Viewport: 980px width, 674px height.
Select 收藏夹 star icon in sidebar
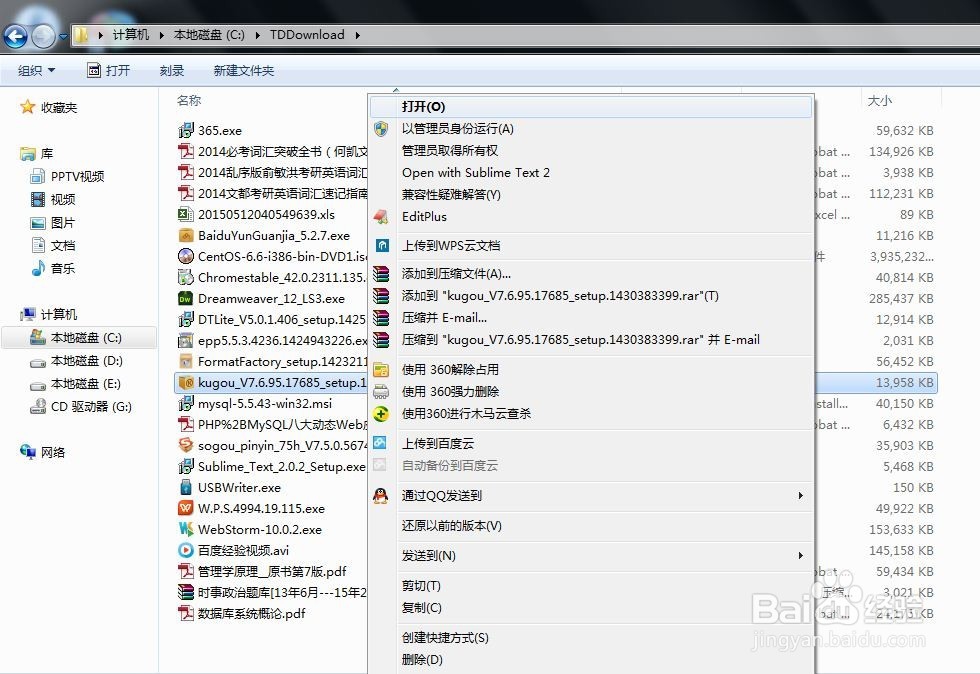(28, 107)
